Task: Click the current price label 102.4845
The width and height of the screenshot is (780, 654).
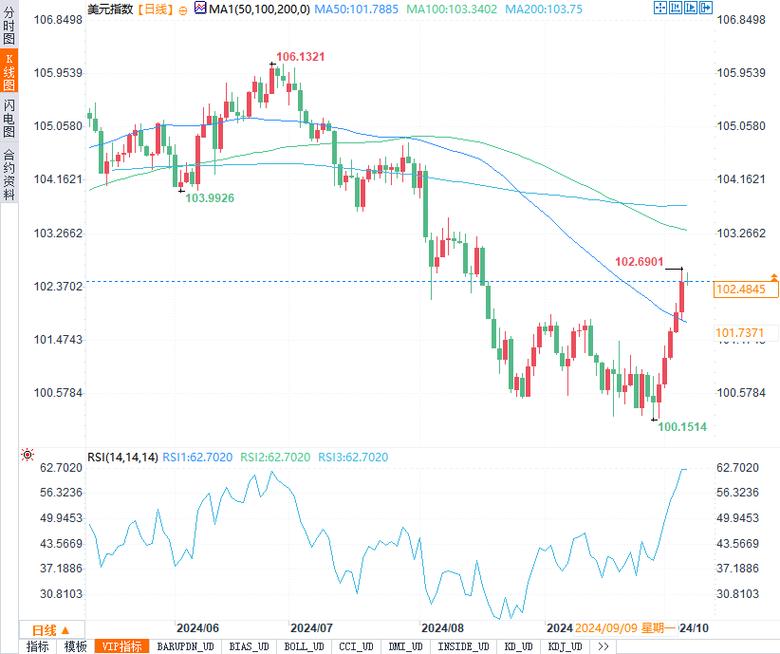Action: pyautogui.click(x=740, y=290)
